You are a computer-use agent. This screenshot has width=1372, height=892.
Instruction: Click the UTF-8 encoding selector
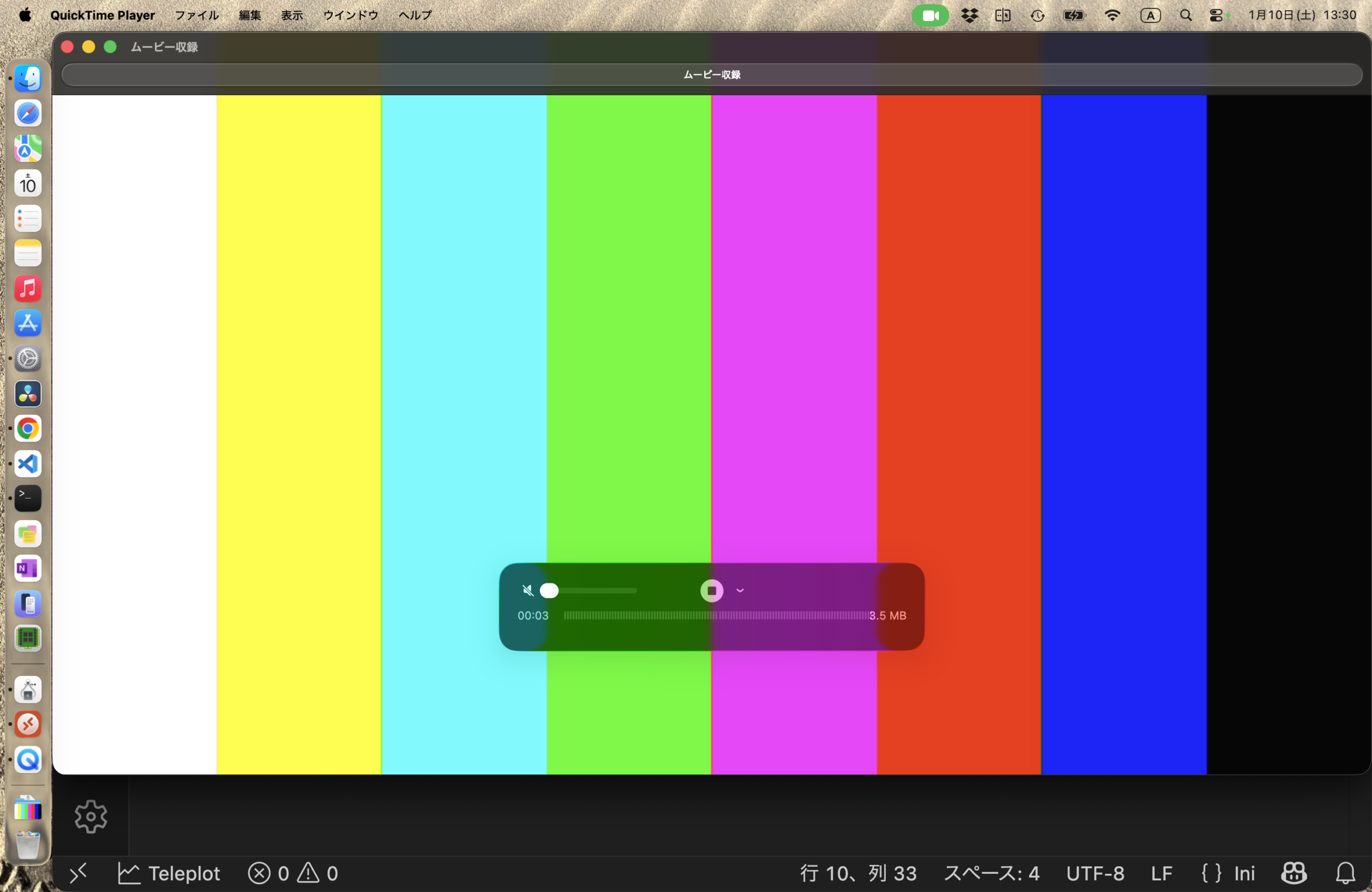[x=1095, y=874]
